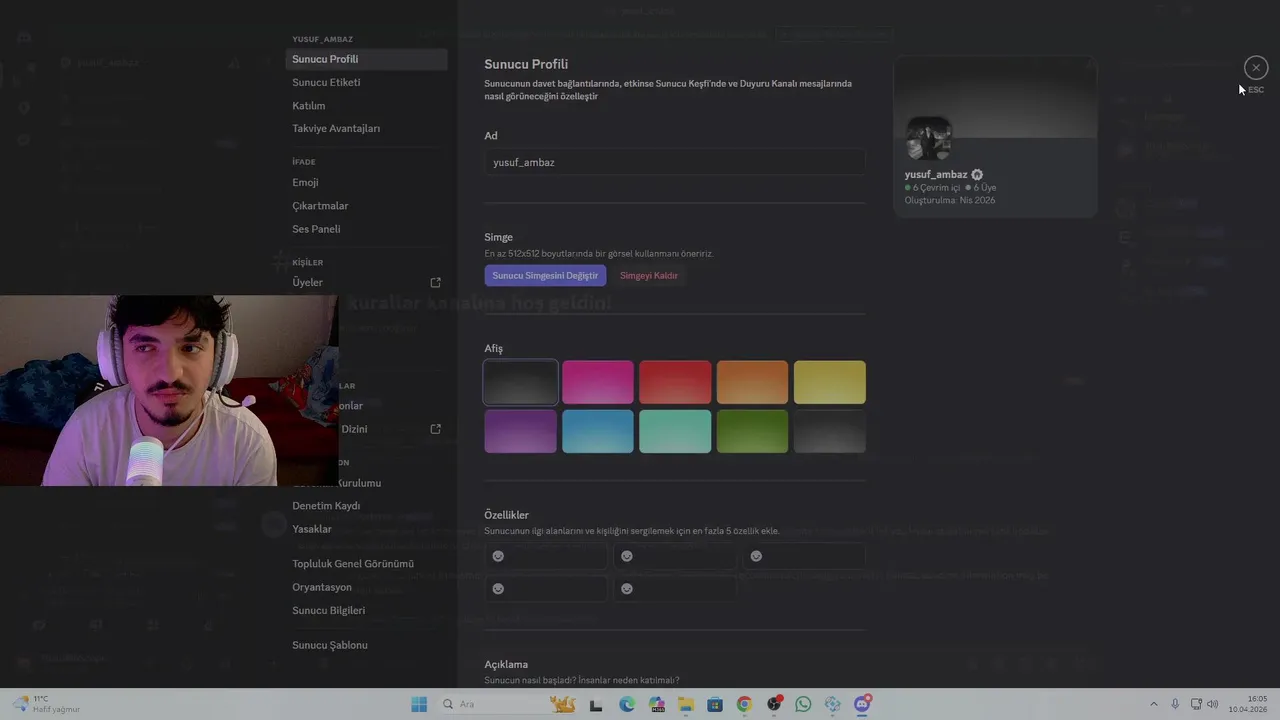Open the first feature emoji slot
The image size is (1280, 720).
coord(546,556)
